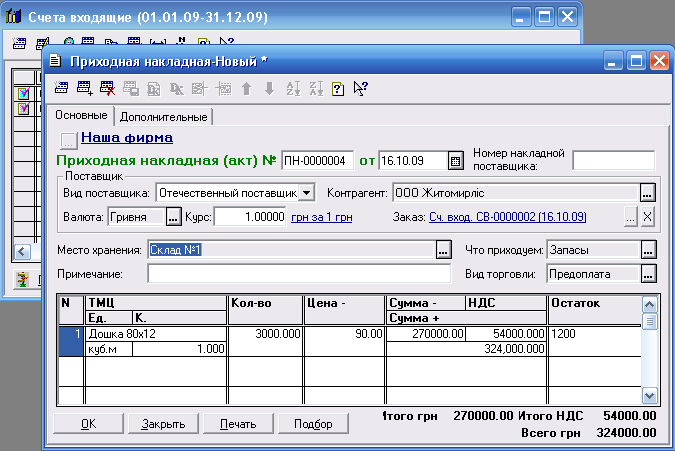Image resolution: width=675 pixels, height=451 pixels.
Task: Sort rows ascending with the A-Z icon
Action: tap(293, 88)
